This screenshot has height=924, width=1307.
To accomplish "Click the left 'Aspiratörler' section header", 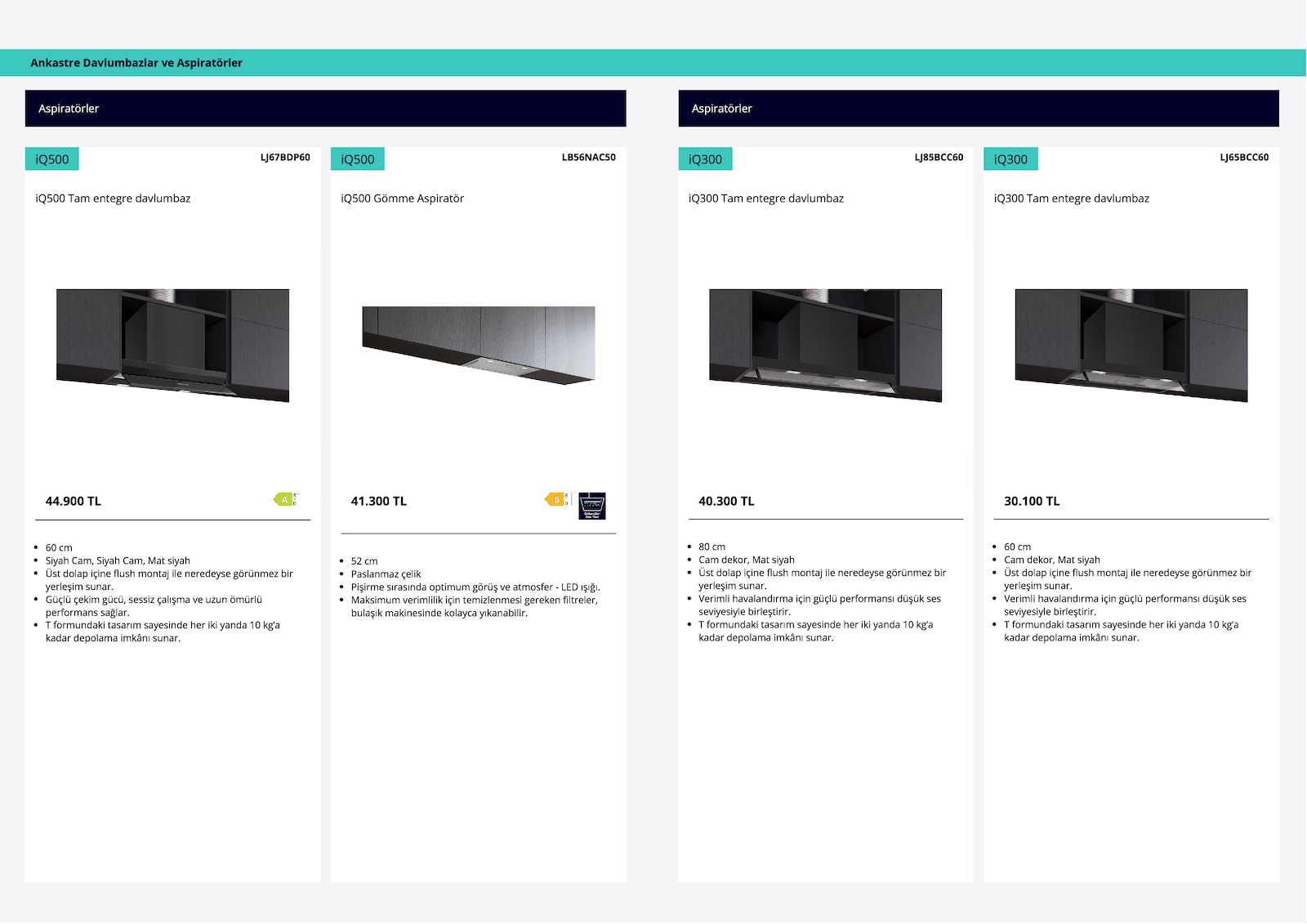I will 326,109.
